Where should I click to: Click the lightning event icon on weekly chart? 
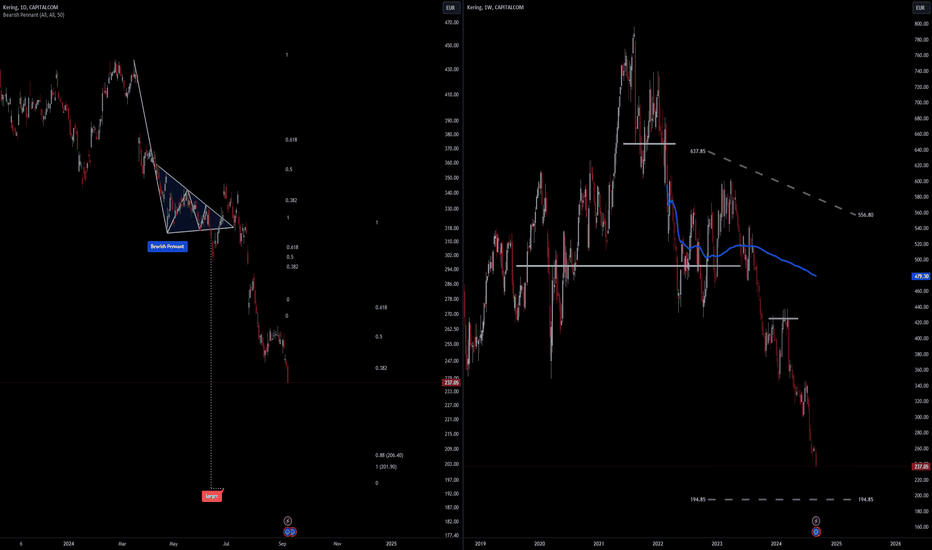816,521
